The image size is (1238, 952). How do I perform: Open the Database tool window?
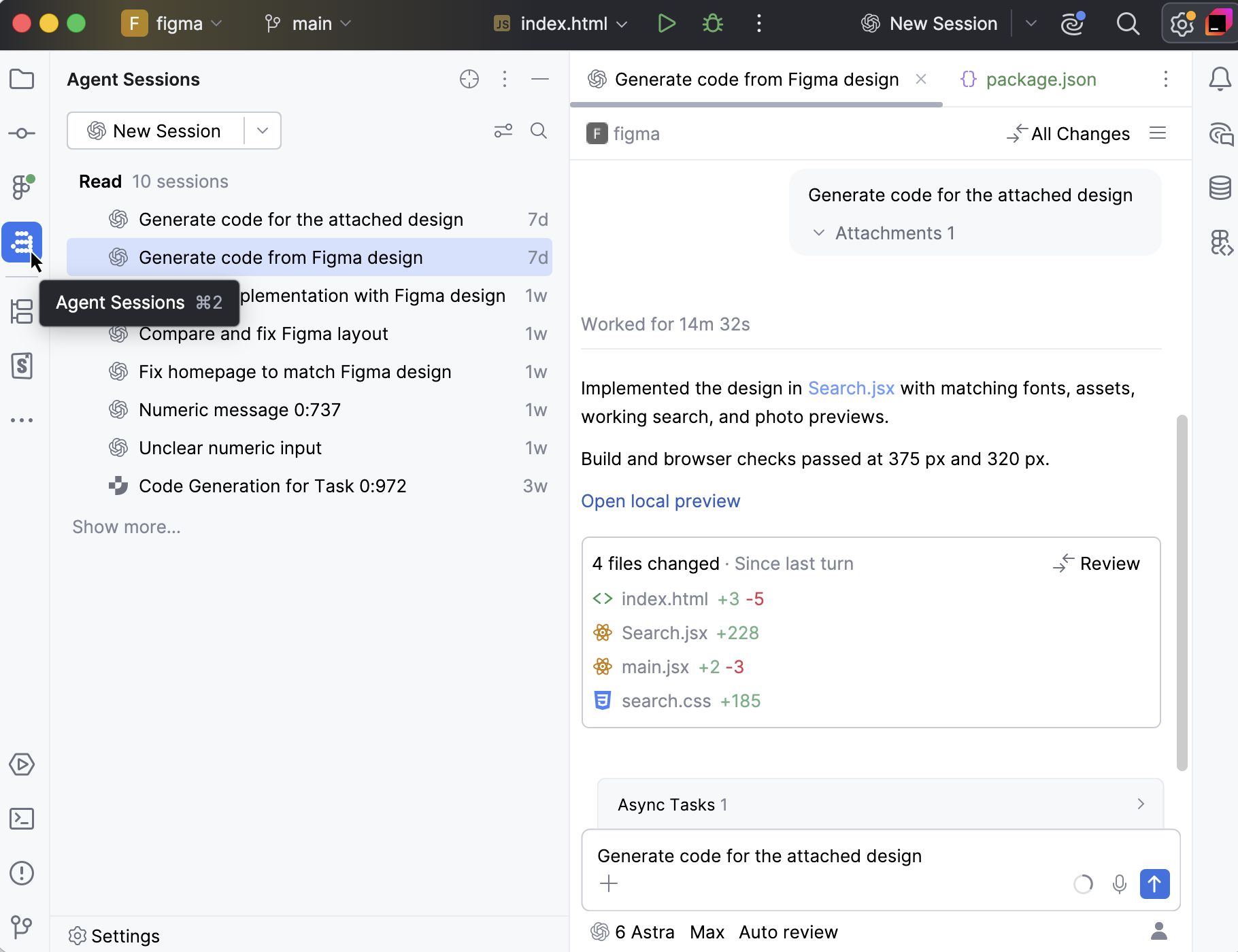click(1220, 188)
